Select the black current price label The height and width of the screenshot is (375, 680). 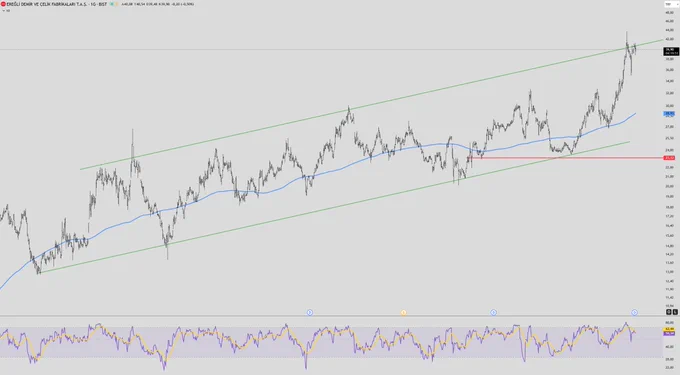[x=671, y=51]
